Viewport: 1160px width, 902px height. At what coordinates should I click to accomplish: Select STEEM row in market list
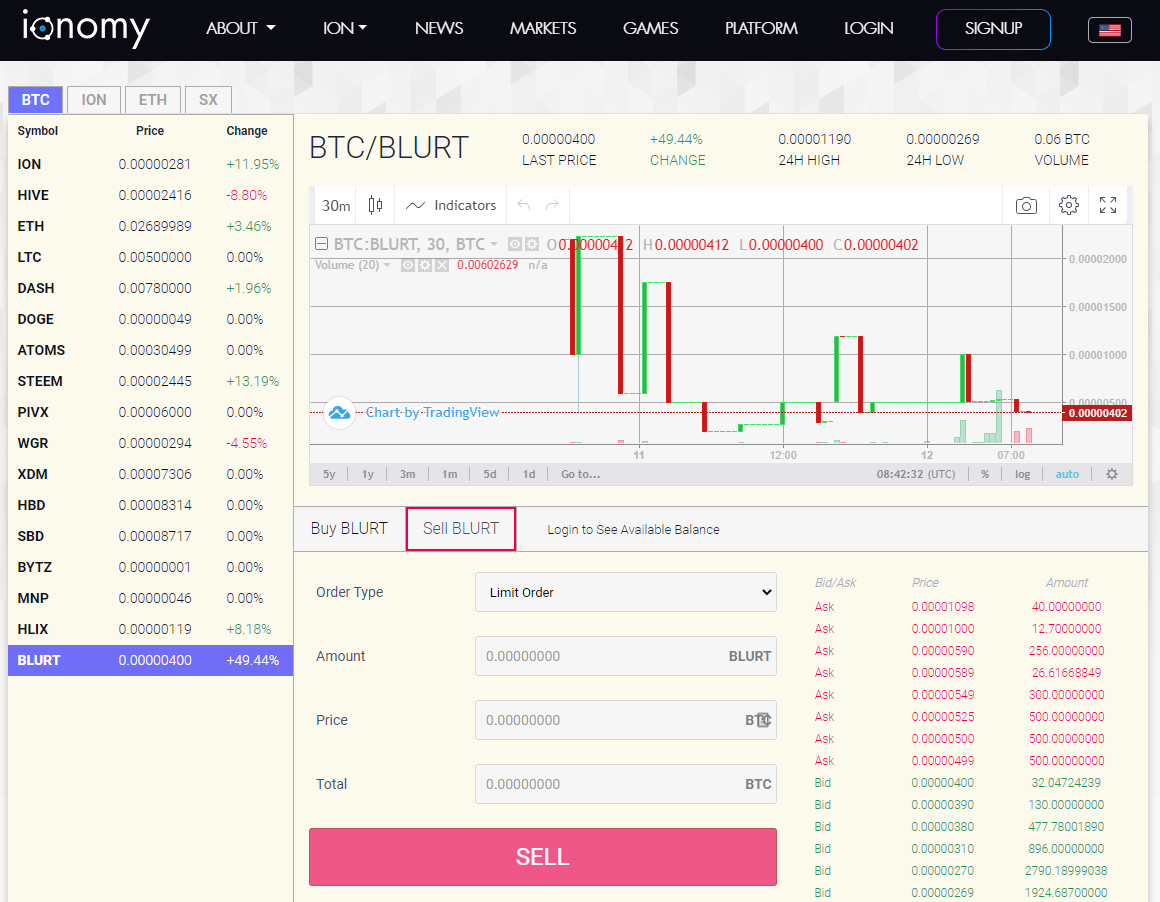click(151, 381)
